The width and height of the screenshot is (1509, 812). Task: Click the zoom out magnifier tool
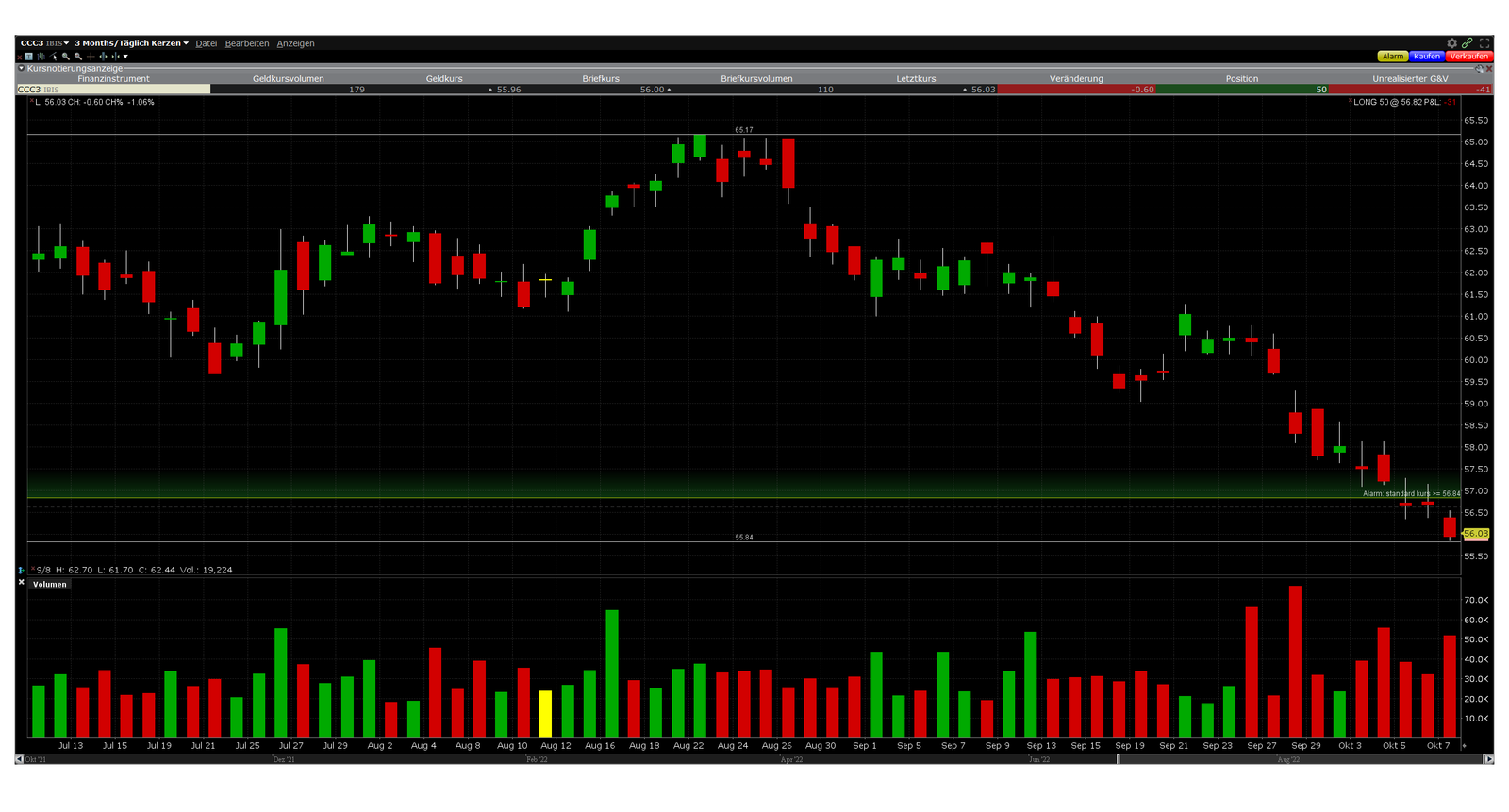pos(78,57)
